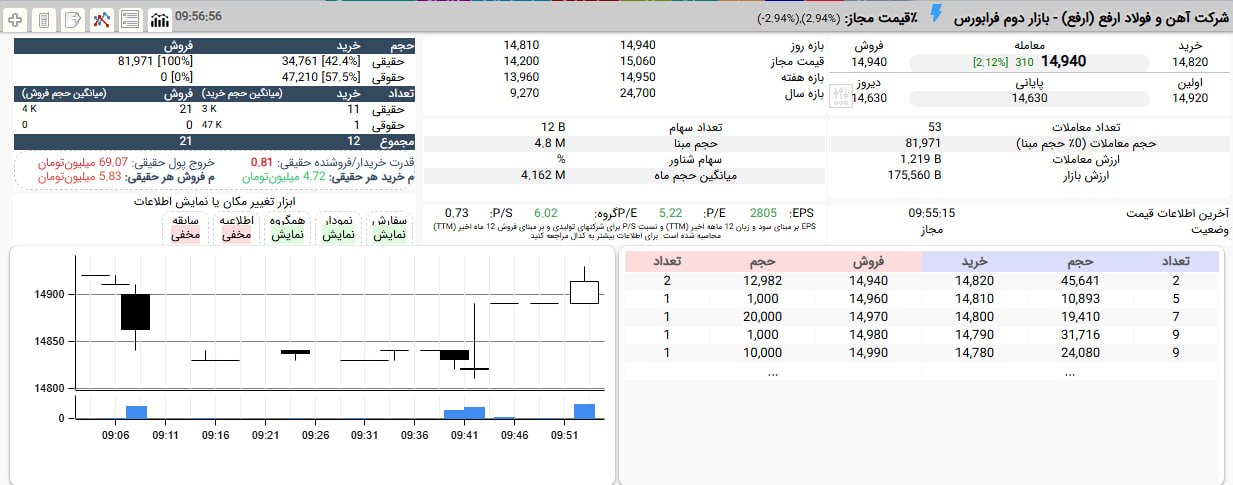
Task: Toggle the سفارش panel display
Action: (x=389, y=228)
